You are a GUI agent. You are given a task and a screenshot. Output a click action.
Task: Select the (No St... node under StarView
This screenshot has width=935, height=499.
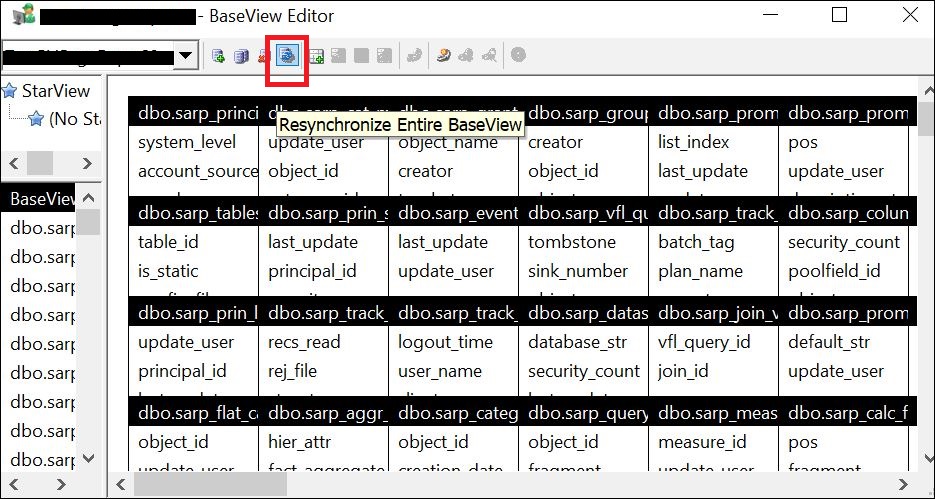(76, 120)
